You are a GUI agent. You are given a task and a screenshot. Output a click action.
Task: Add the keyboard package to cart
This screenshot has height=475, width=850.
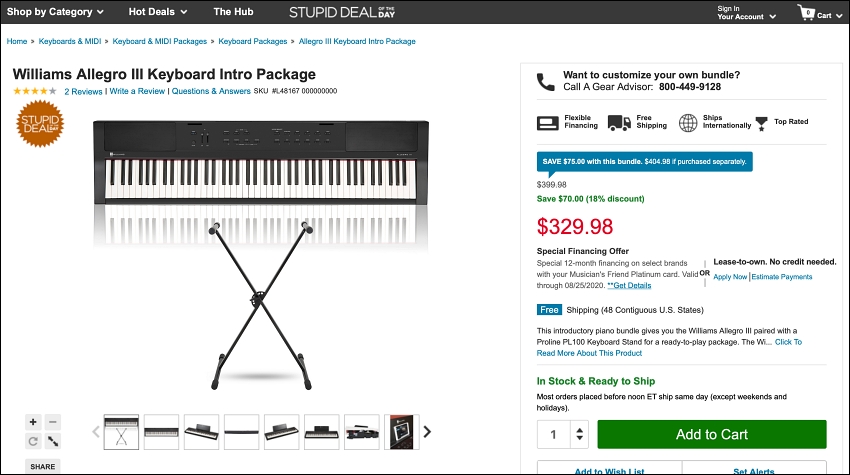point(712,434)
